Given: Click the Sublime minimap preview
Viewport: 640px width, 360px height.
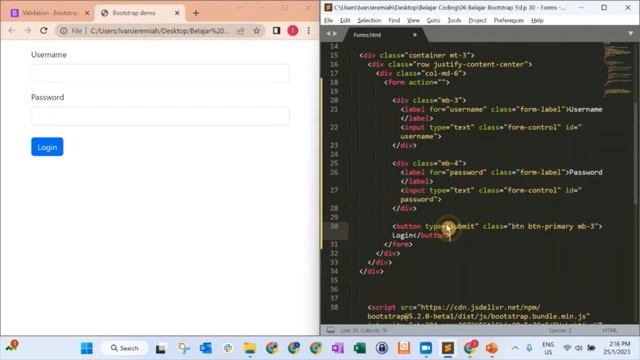Looking at the screenshot, I should pos(618,69).
